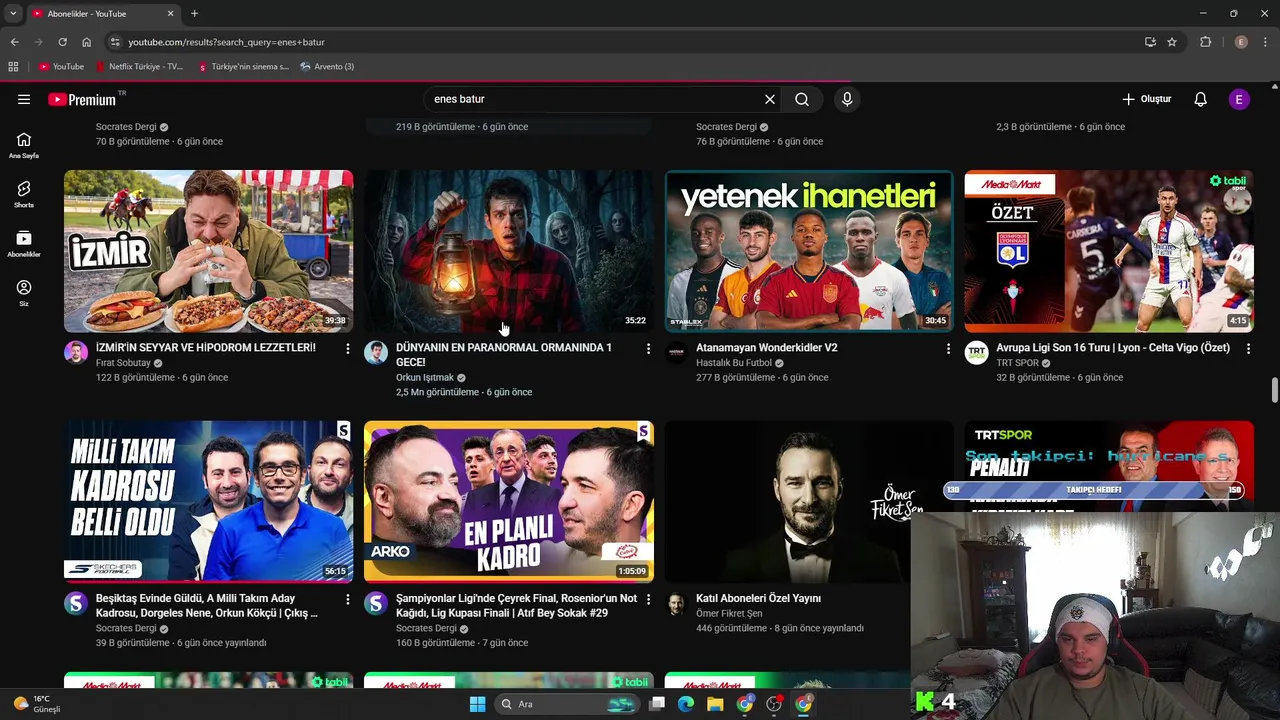Open Orkun Işıtmak channel name link
This screenshot has height=720, width=1280.
click(x=425, y=378)
